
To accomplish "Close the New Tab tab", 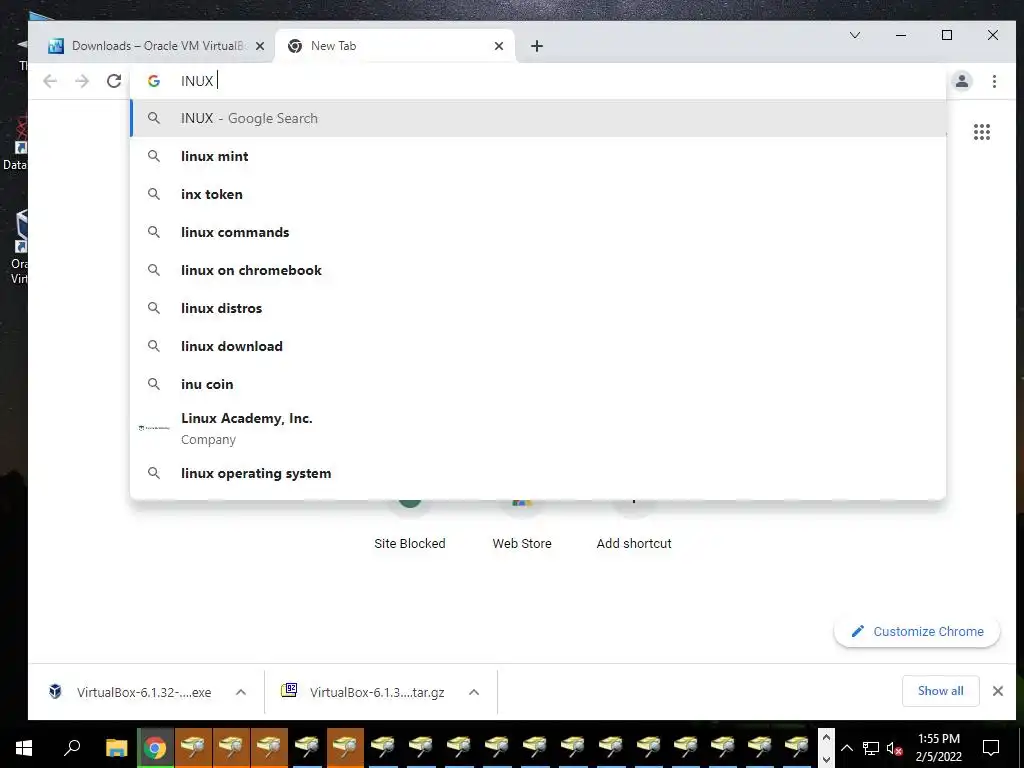I will coord(499,46).
